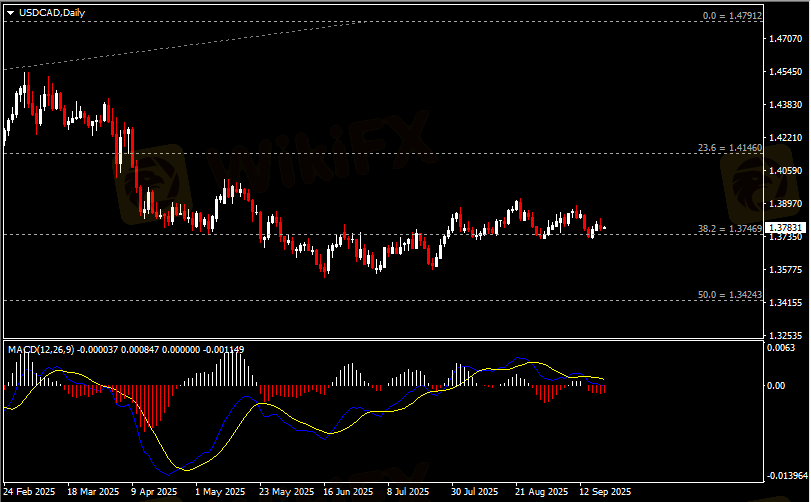Click price scale value 1.40590

(786, 171)
